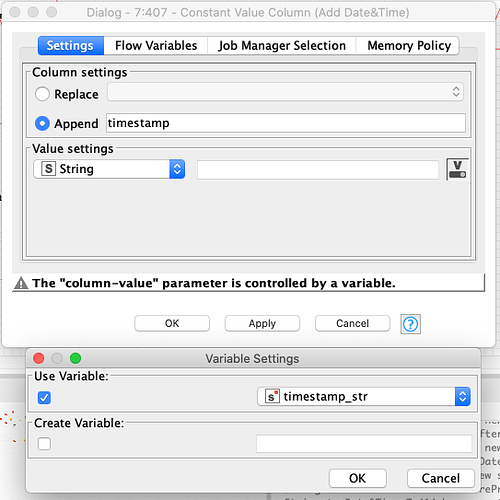The image size is (500, 500).
Task: Click the String type S icon
Action: coord(48,169)
